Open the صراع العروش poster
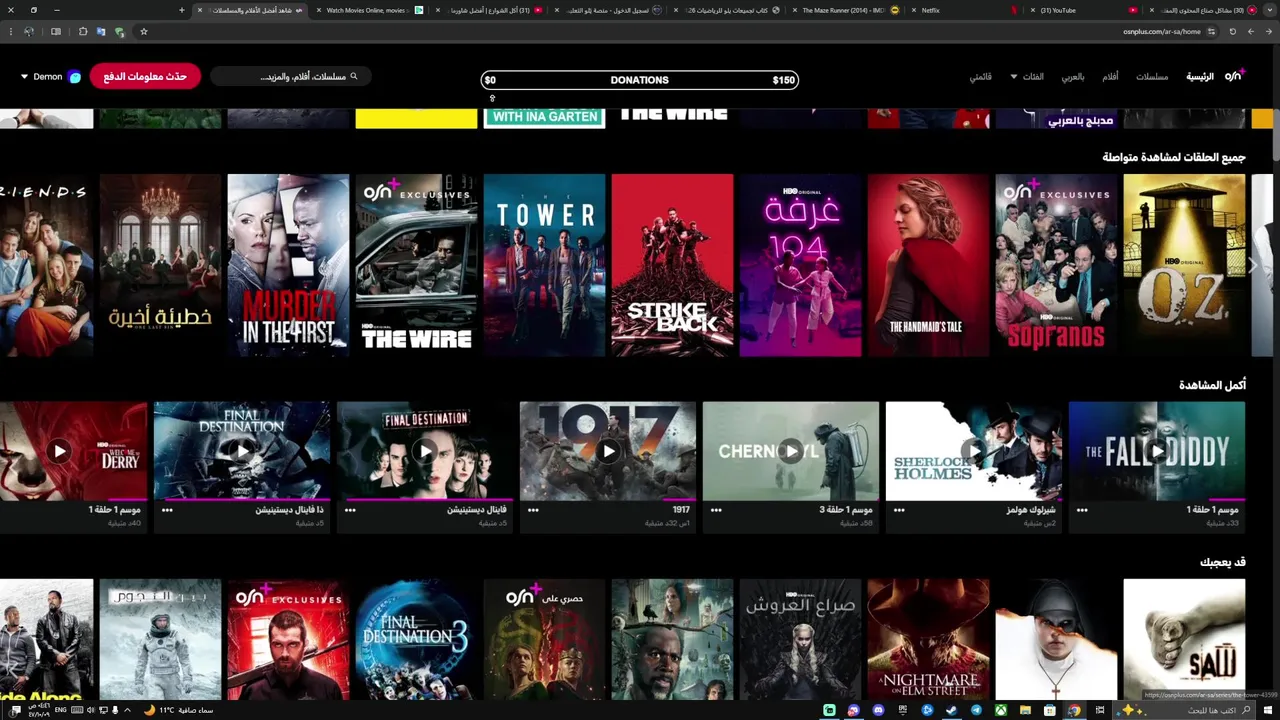1280x720 pixels. coord(800,639)
